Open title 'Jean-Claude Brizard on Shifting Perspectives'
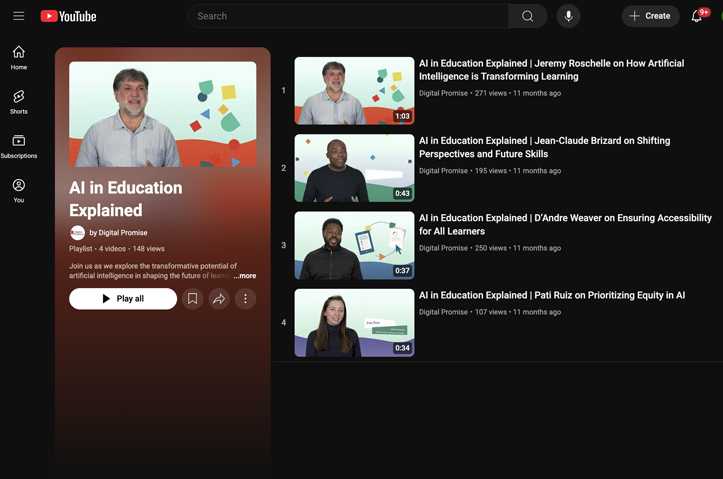This screenshot has width=723, height=479. click(545, 147)
